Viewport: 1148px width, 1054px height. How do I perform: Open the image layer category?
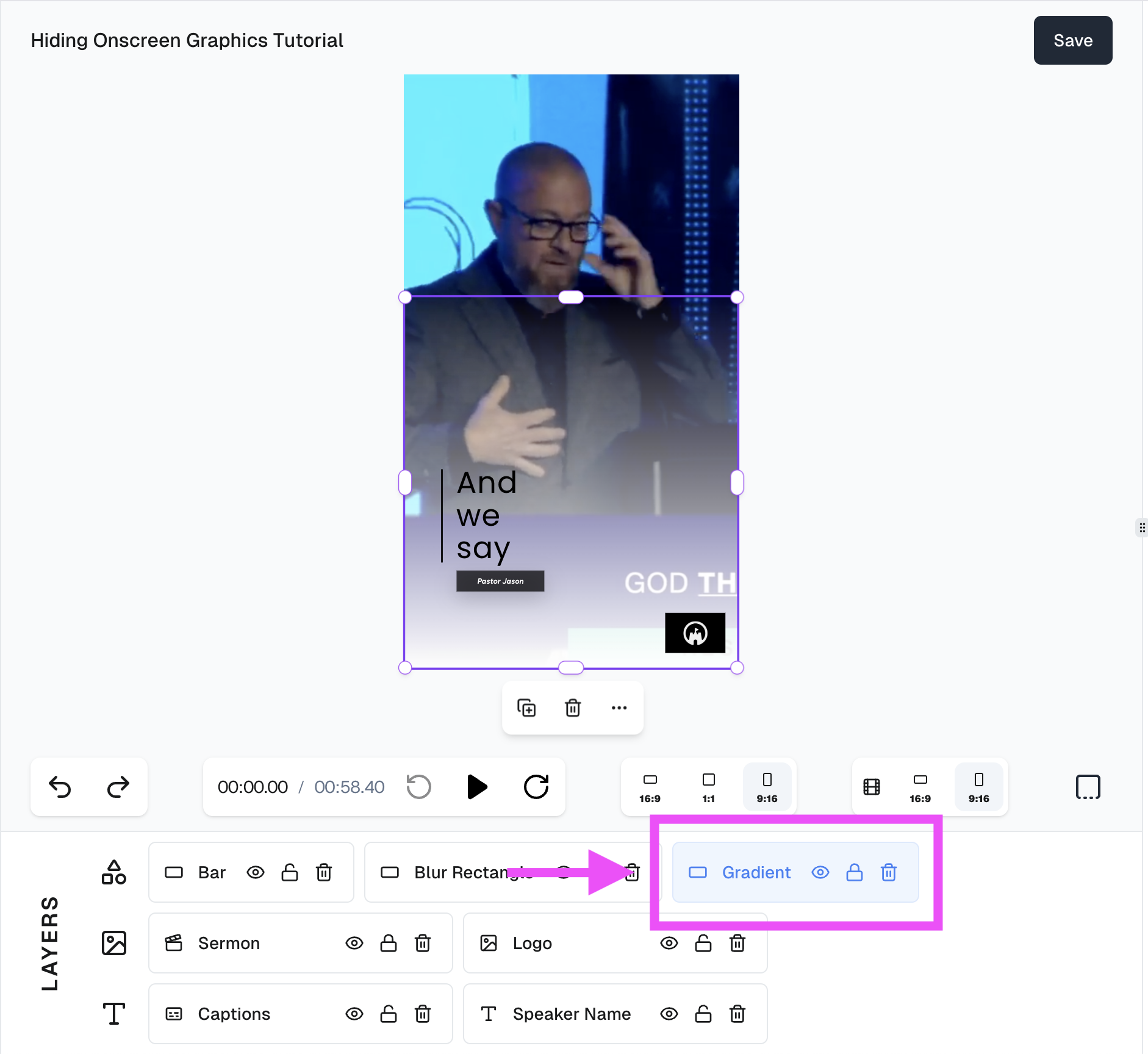(113, 943)
